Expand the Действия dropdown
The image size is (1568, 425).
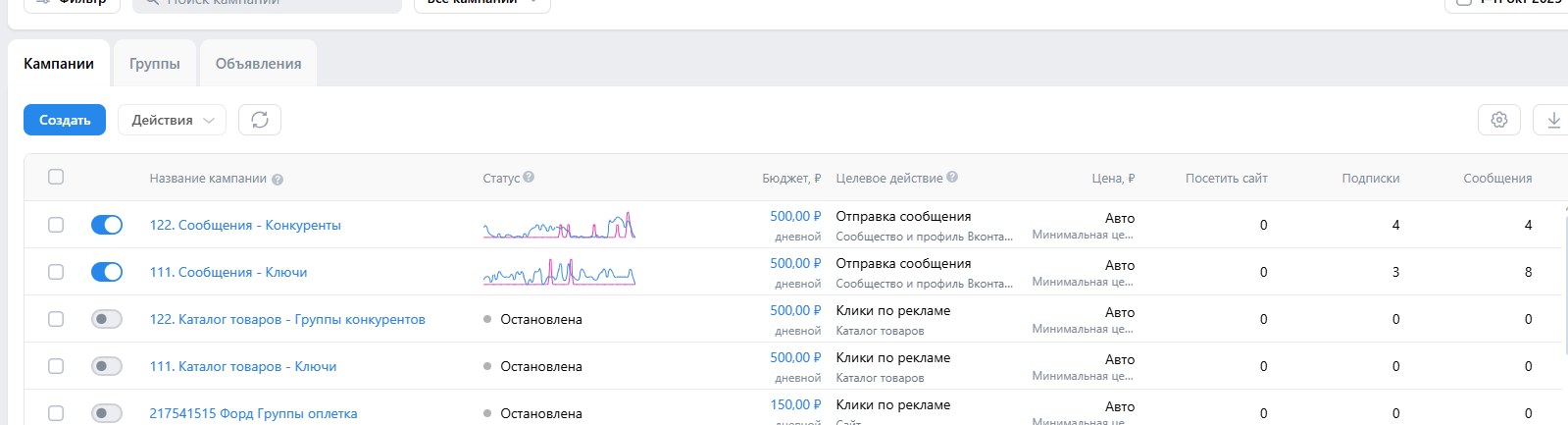tap(173, 120)
